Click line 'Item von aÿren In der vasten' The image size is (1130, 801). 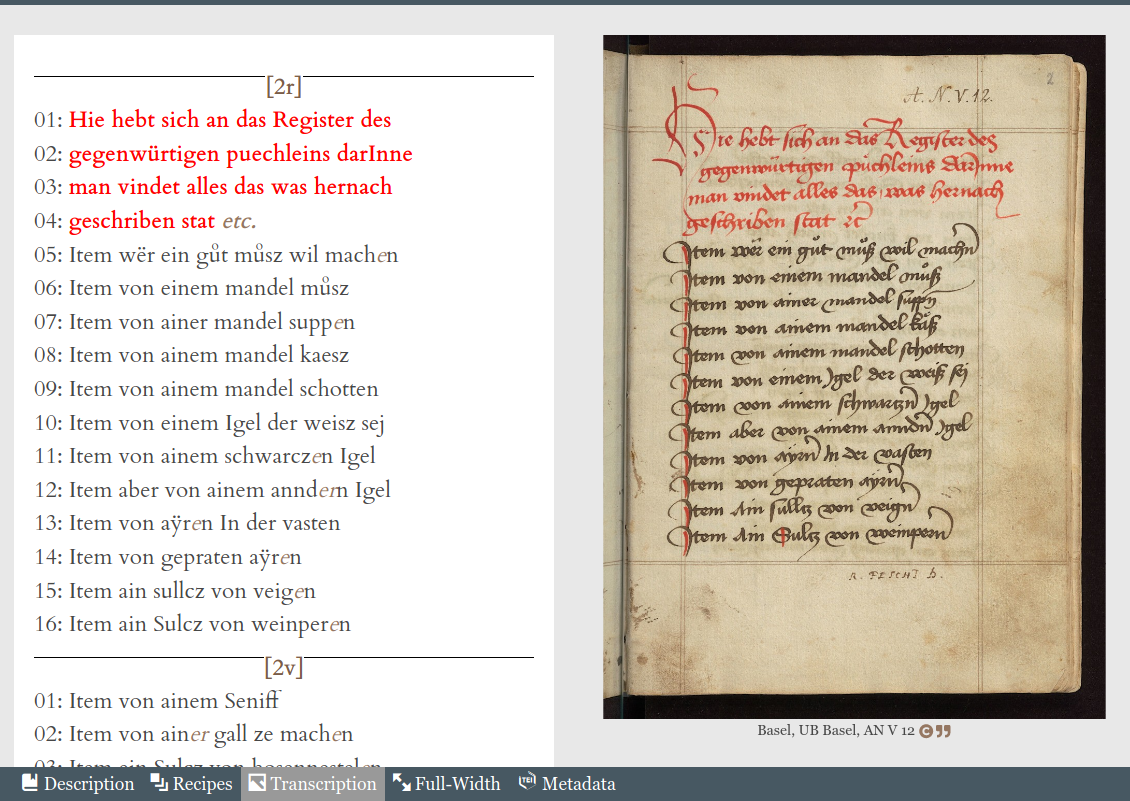coord(205,523)
